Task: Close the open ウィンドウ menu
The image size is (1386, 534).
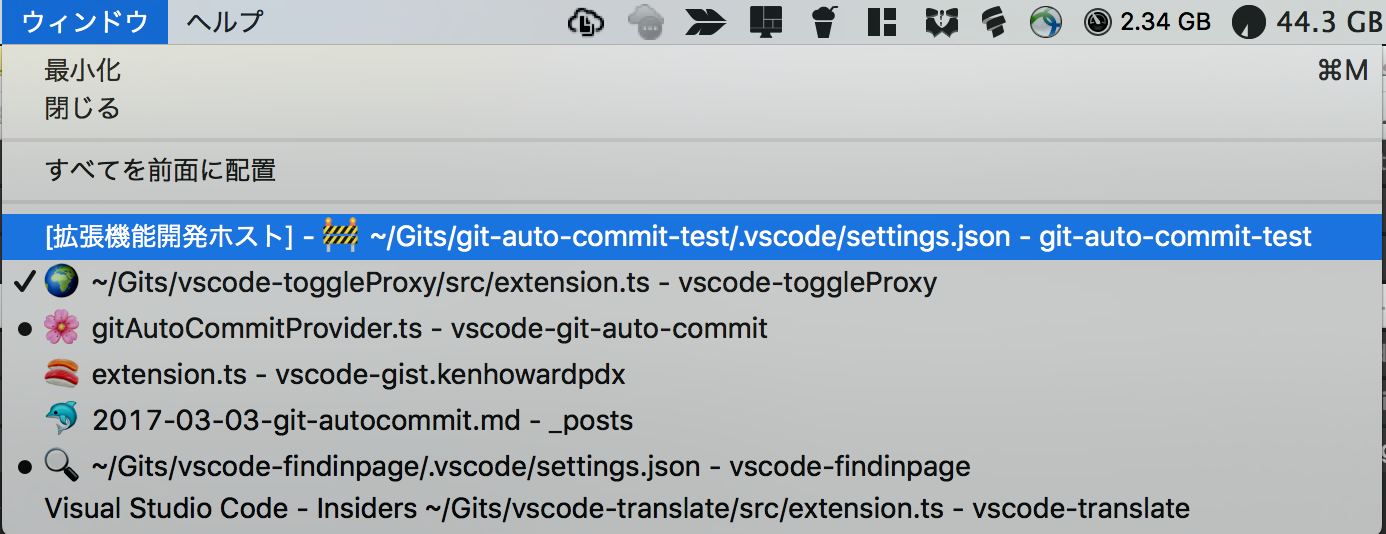Action: pyautogui.click(x=85, y=21)
